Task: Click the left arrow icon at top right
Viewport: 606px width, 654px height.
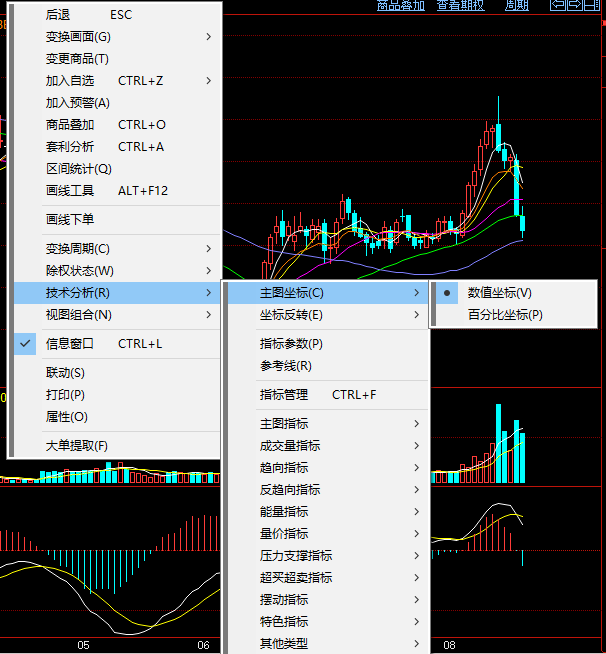Action: click(558, 5)
